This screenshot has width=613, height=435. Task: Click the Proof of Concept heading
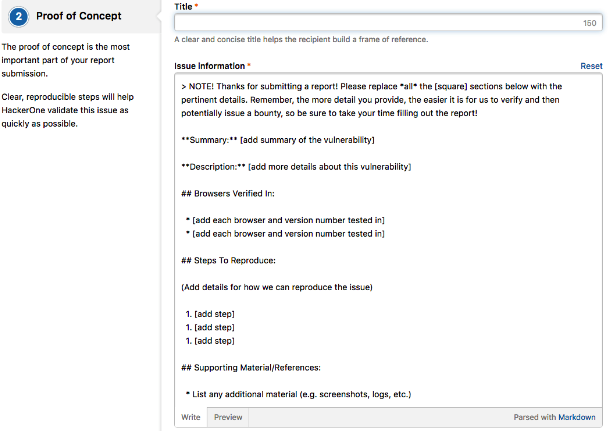click(x=78, y=16)
